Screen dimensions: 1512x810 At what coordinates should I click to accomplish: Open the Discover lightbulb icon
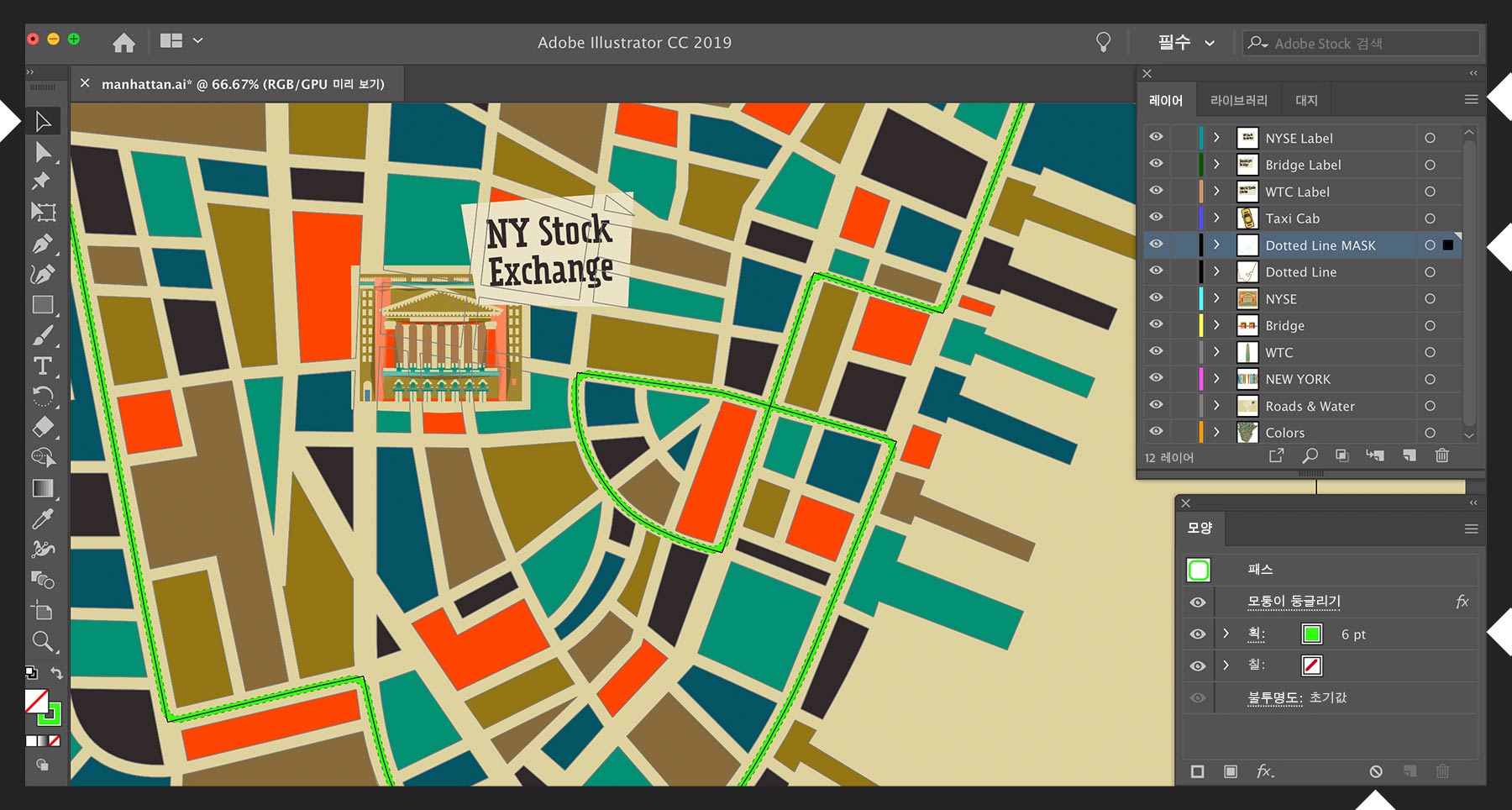1103,42
